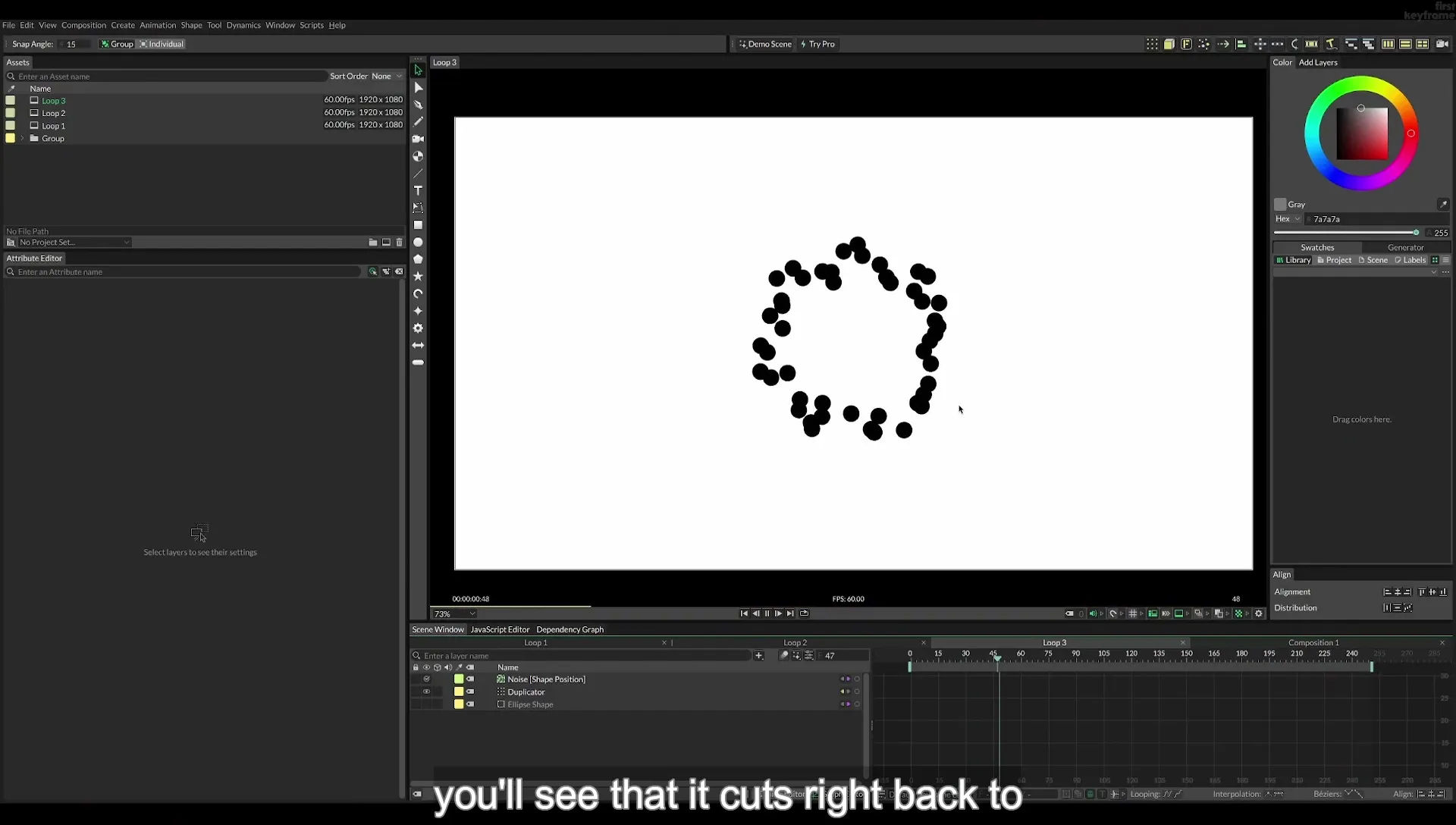The height and width of the screenshot is (825, 1456).
Task: Expand the Group folder in Assets
Action: click(23, 138)
